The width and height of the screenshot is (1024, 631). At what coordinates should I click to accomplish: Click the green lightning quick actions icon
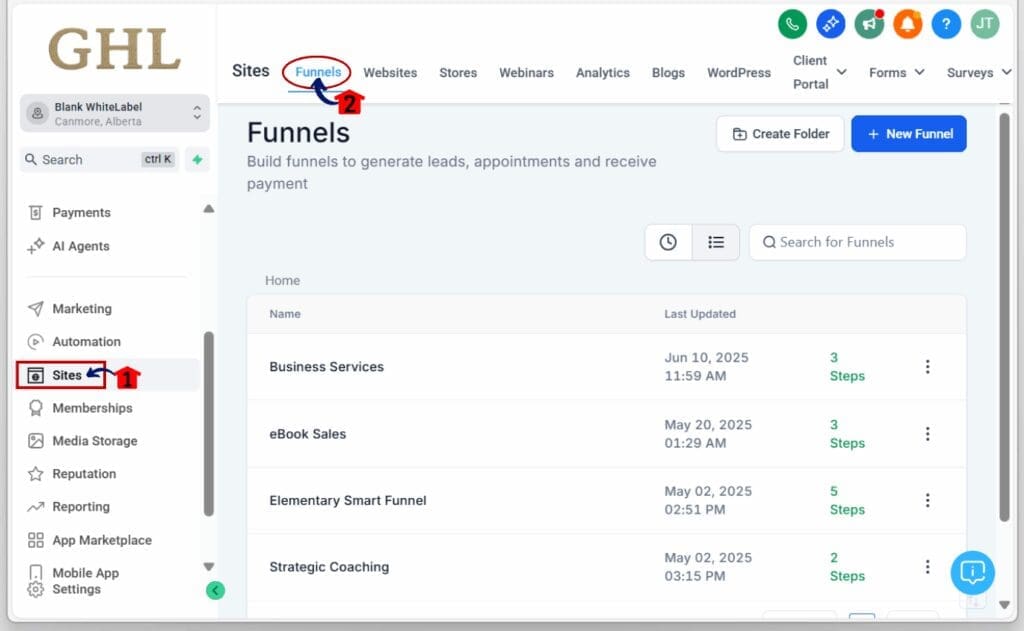(197, 159)
